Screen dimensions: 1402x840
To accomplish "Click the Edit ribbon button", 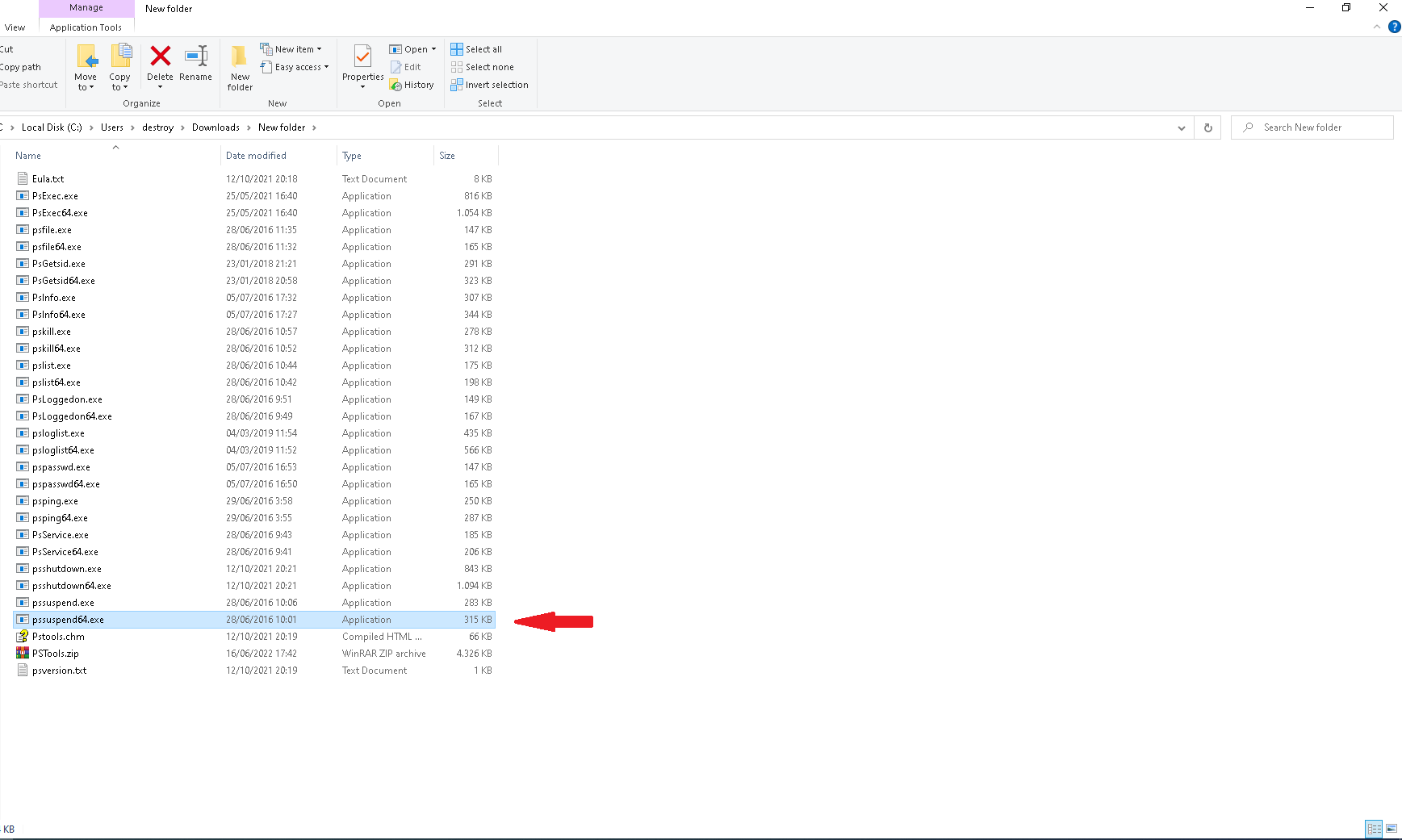I will 405,67.
